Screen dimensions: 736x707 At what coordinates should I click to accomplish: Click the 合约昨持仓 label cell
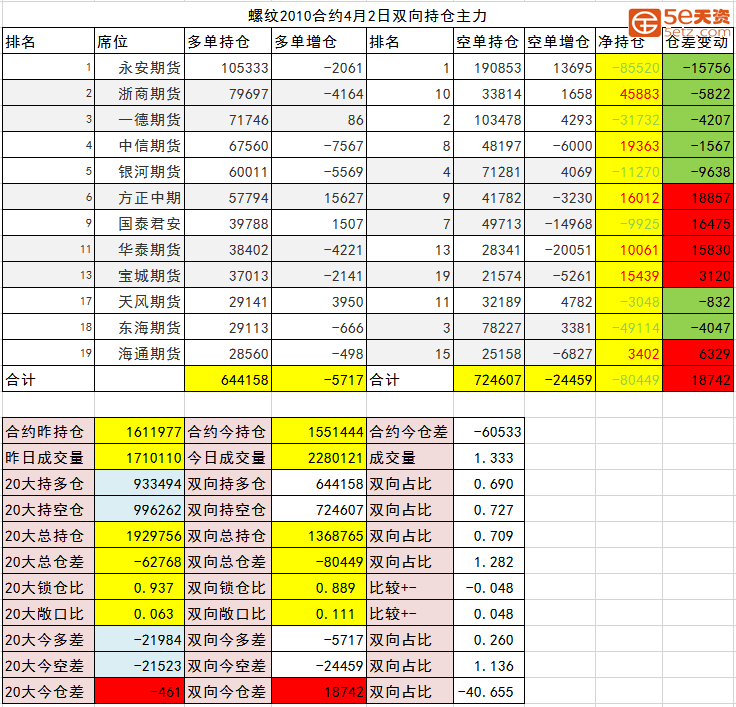point(48,431)
